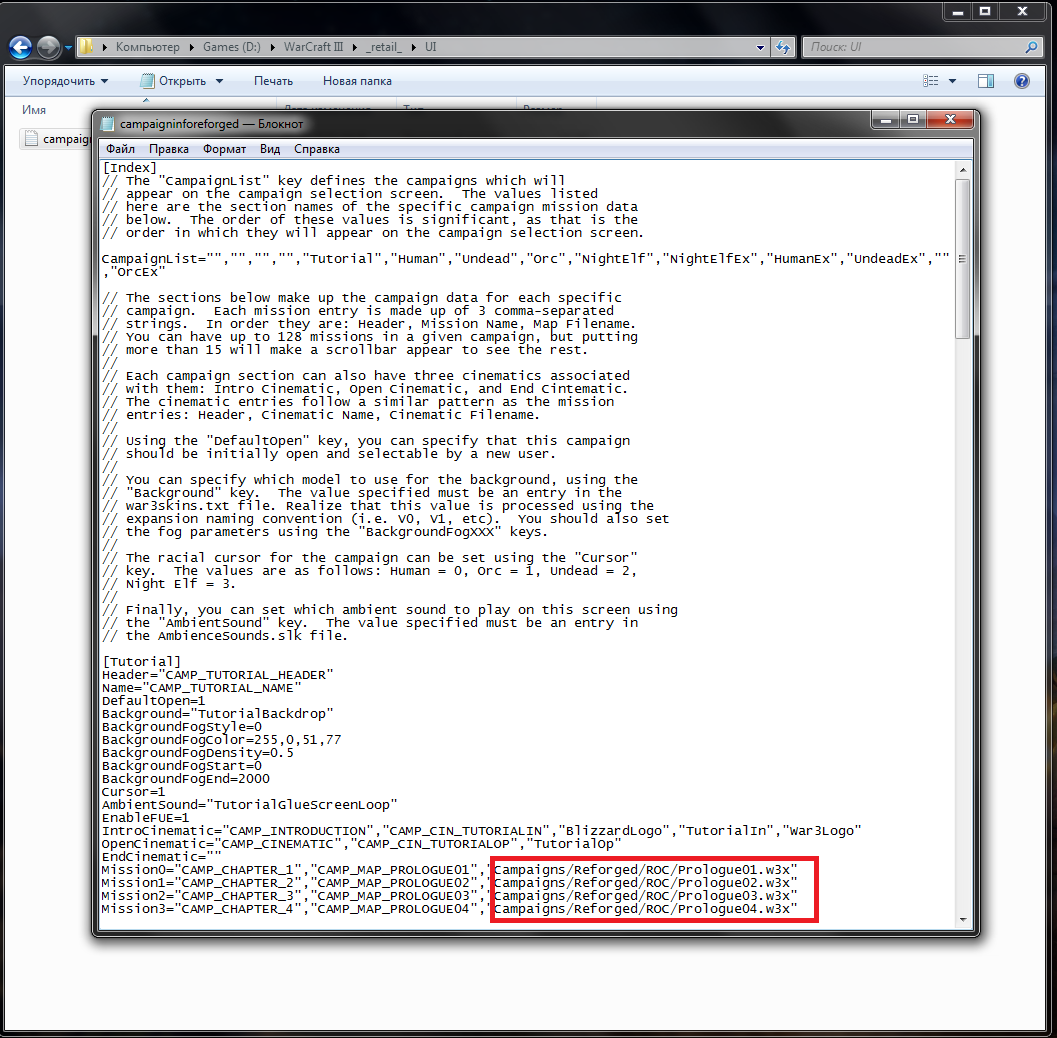Expand the chevron after Компьютер in path
Image resolution: width=1057 pixels, height=1038 pixels.
click(x=191, y=47)
